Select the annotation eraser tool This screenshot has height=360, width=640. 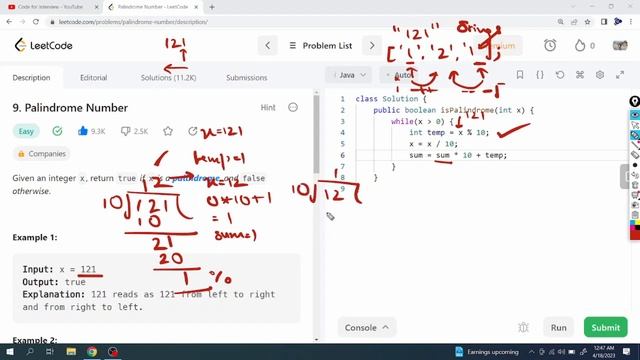tap(635, 155)
